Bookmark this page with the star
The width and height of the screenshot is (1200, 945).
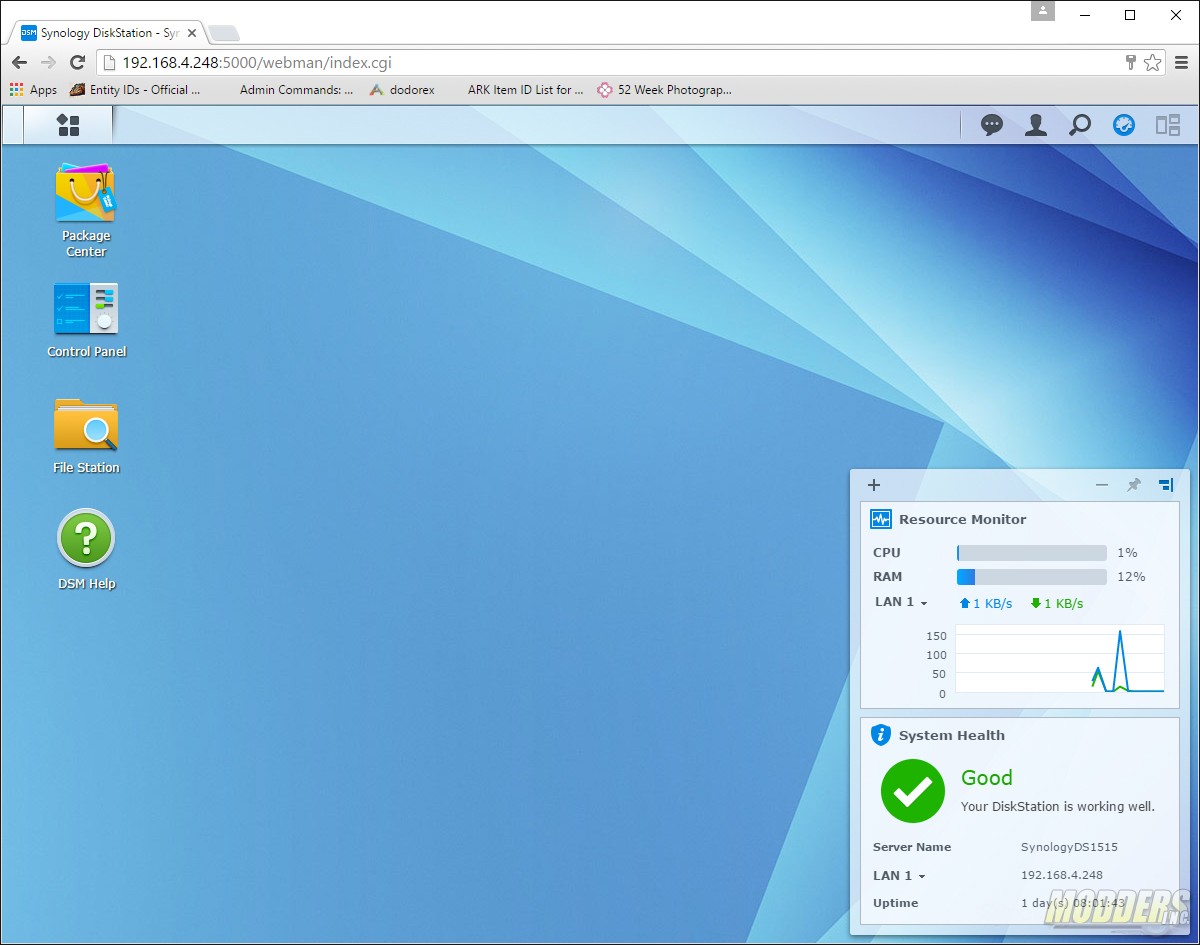pos(1153,62)
